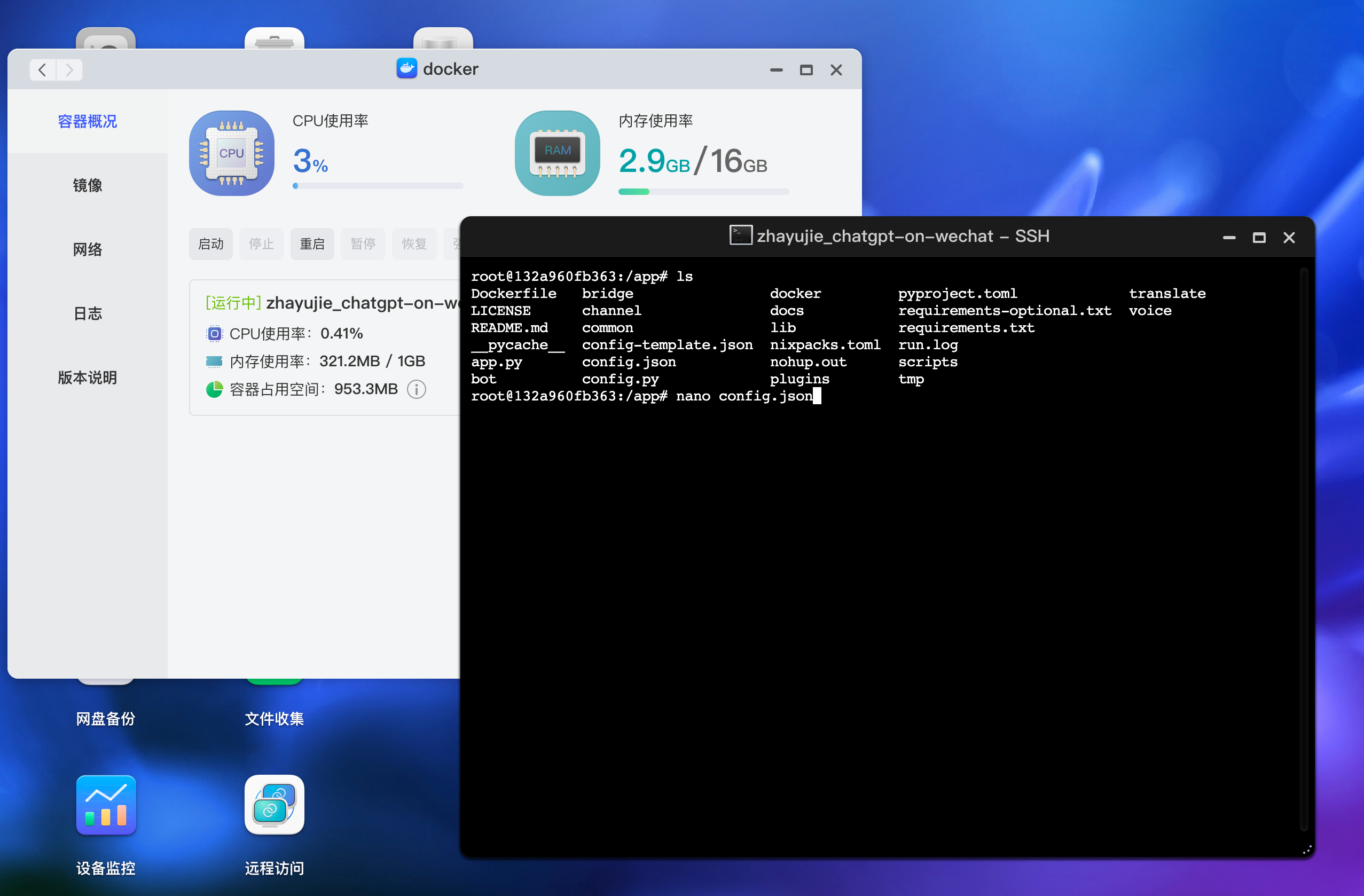
Task: Click README.md in the terminal listing
Action: tap(509, 328)
